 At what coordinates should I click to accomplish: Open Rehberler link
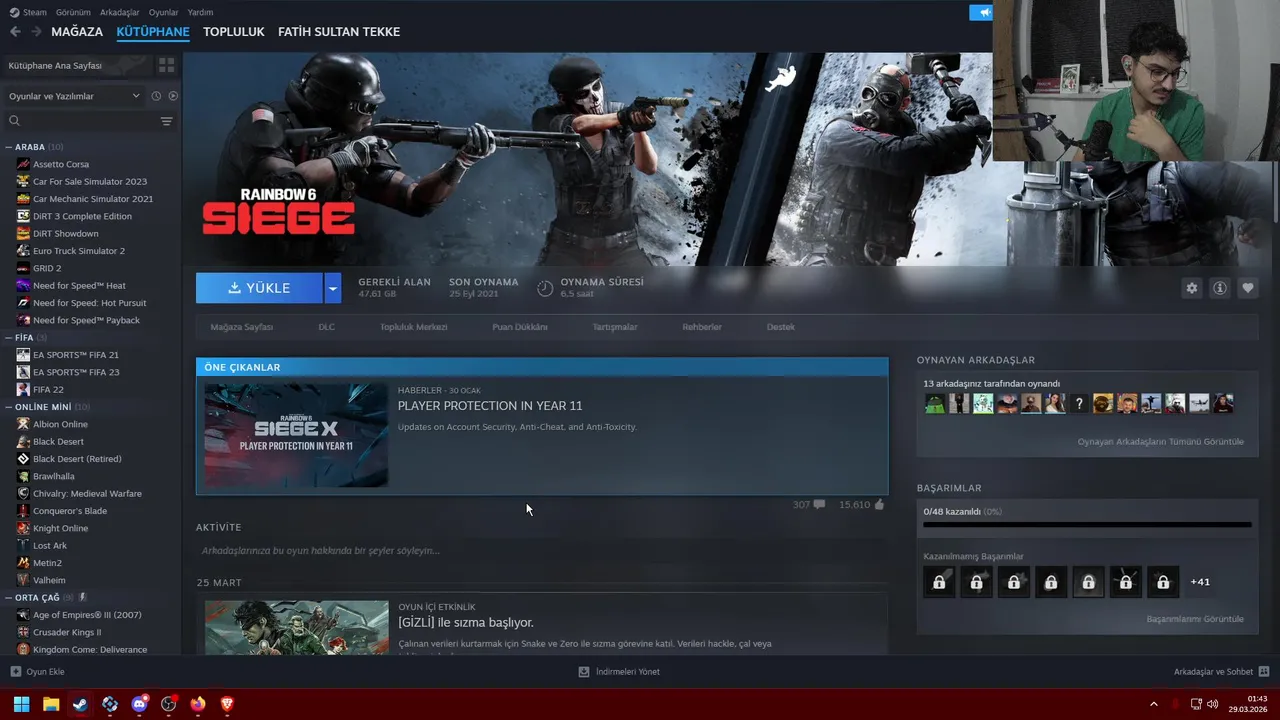click(702, 327)
